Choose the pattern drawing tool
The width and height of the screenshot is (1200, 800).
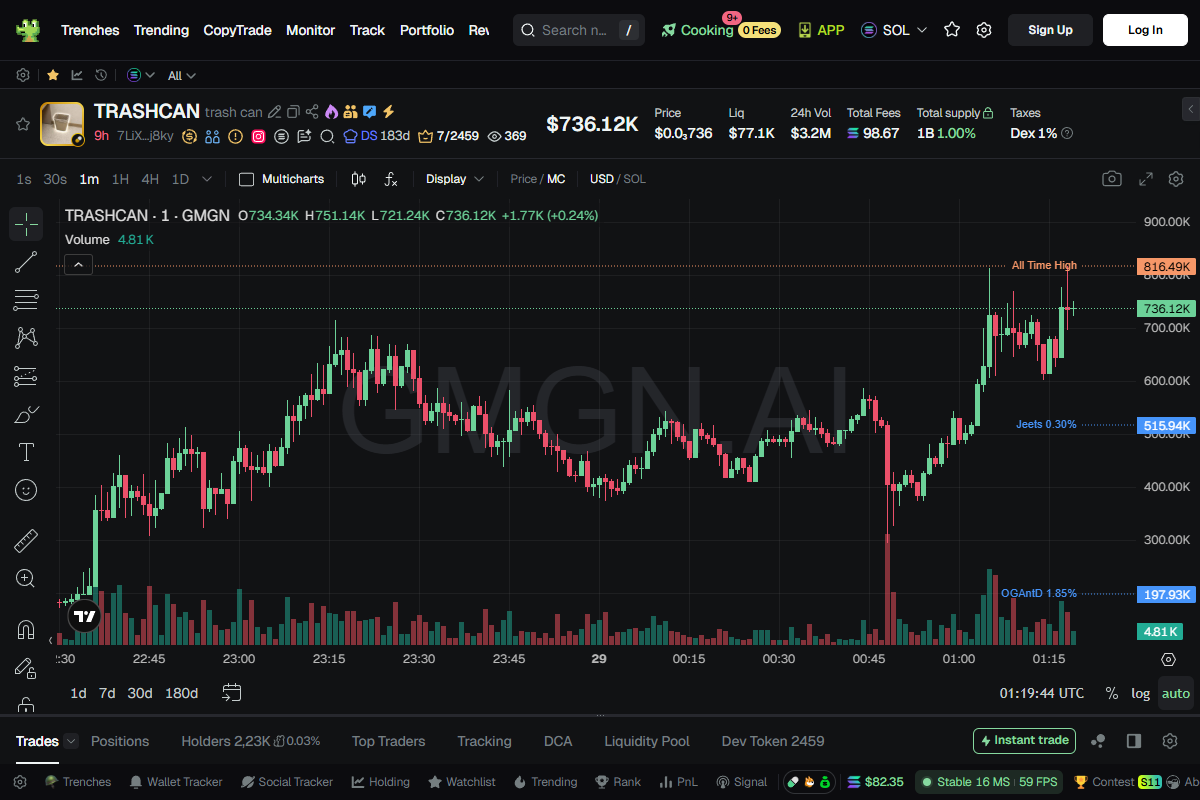(26, 338)
